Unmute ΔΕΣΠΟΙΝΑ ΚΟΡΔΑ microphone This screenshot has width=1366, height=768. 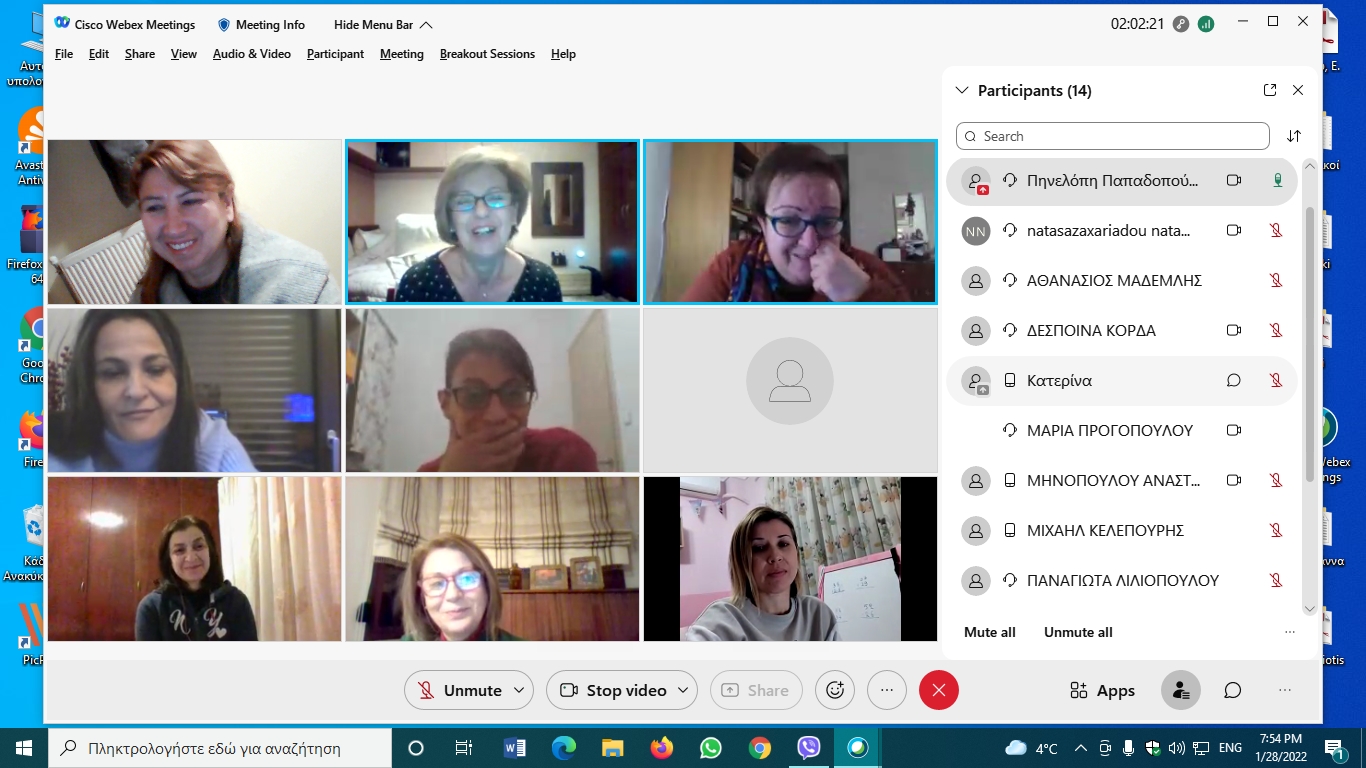coord(1276,330)
